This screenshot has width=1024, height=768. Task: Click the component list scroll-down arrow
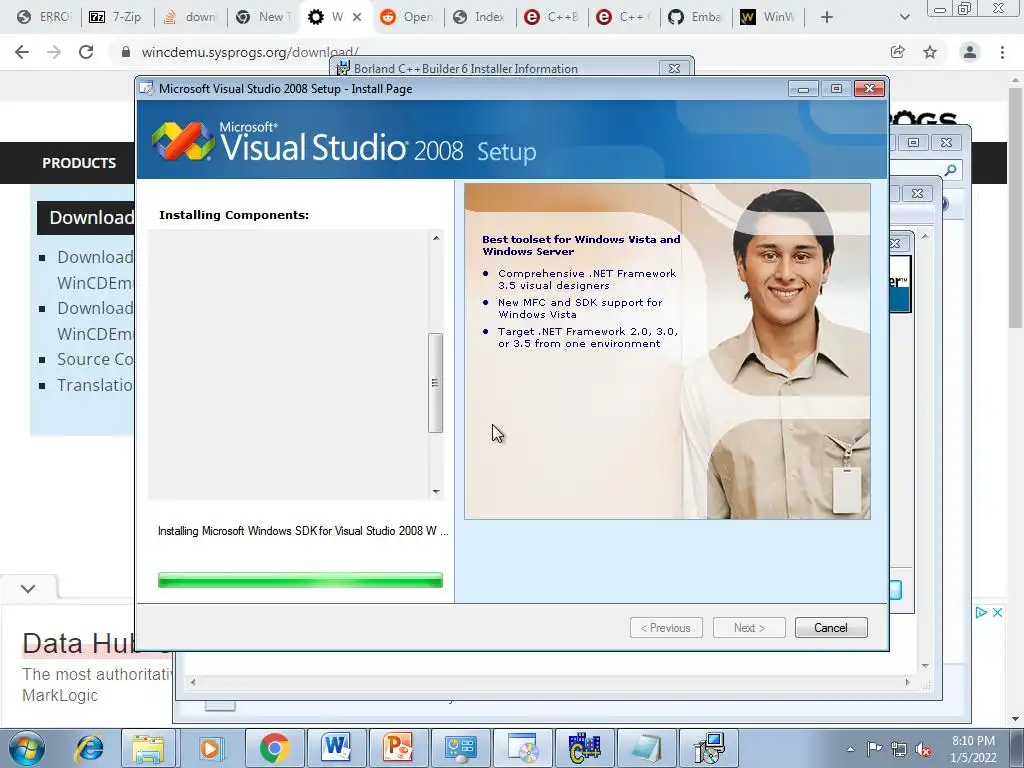click(436, 491)
